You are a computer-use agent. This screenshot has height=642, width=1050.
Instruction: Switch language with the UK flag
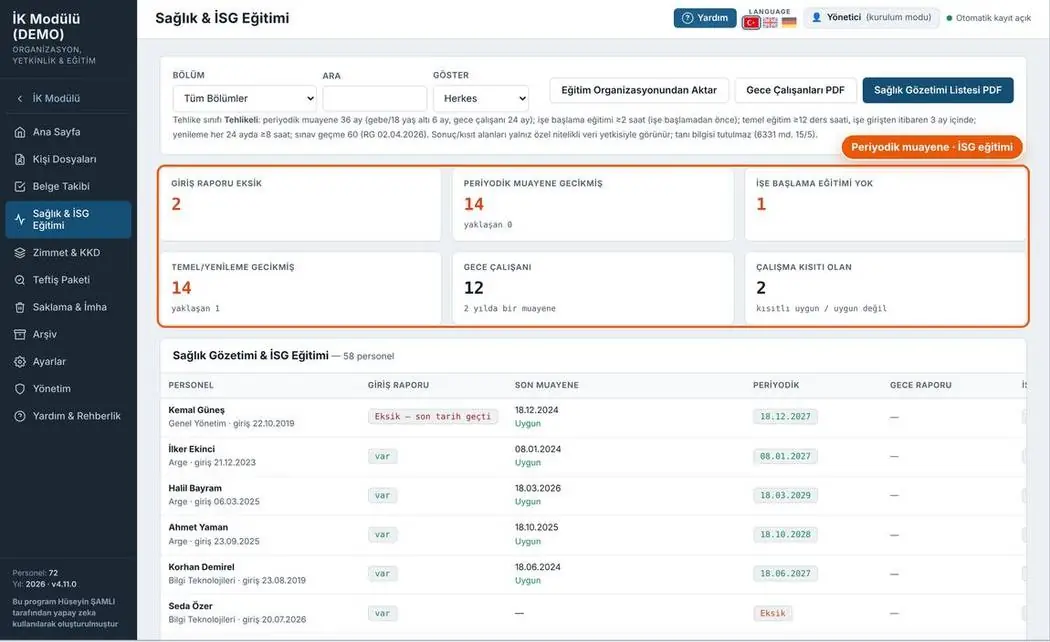pos(770,23)
